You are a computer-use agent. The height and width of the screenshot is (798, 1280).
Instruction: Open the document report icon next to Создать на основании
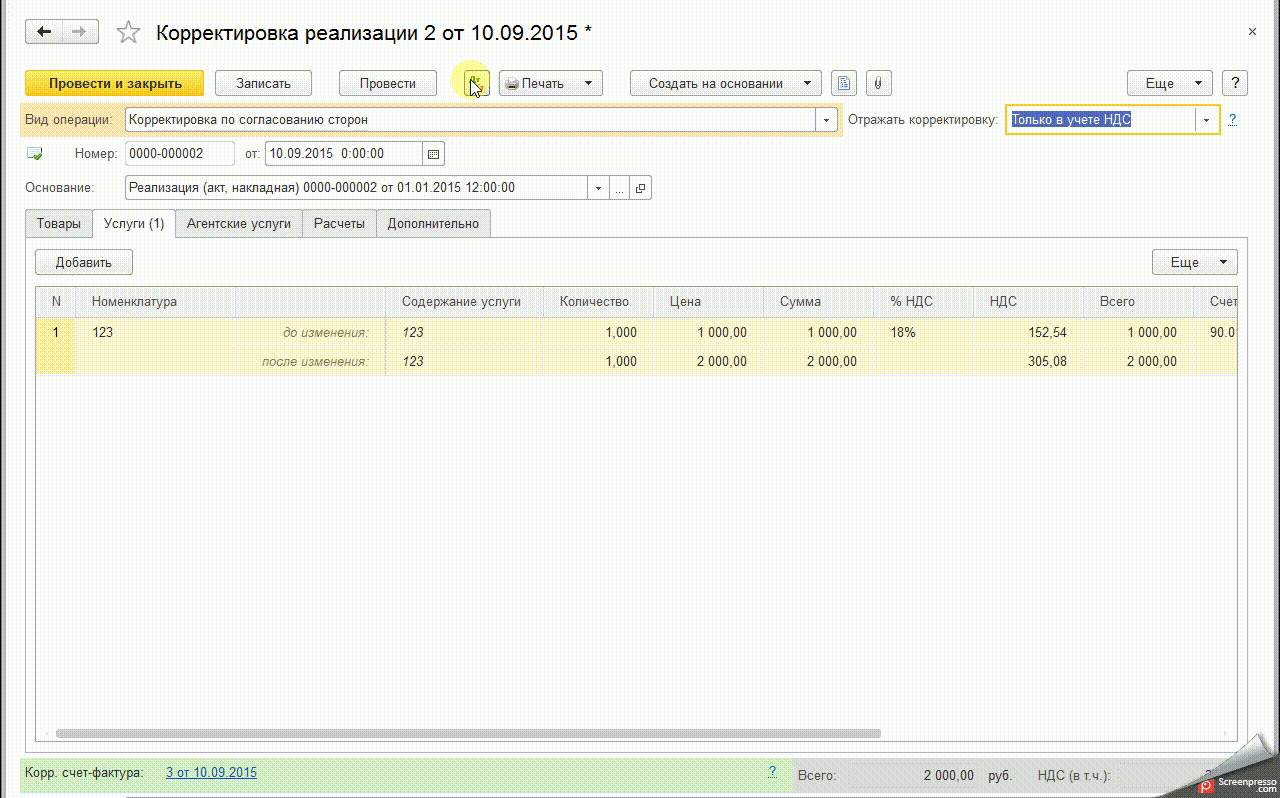click(x=844, y=83)
